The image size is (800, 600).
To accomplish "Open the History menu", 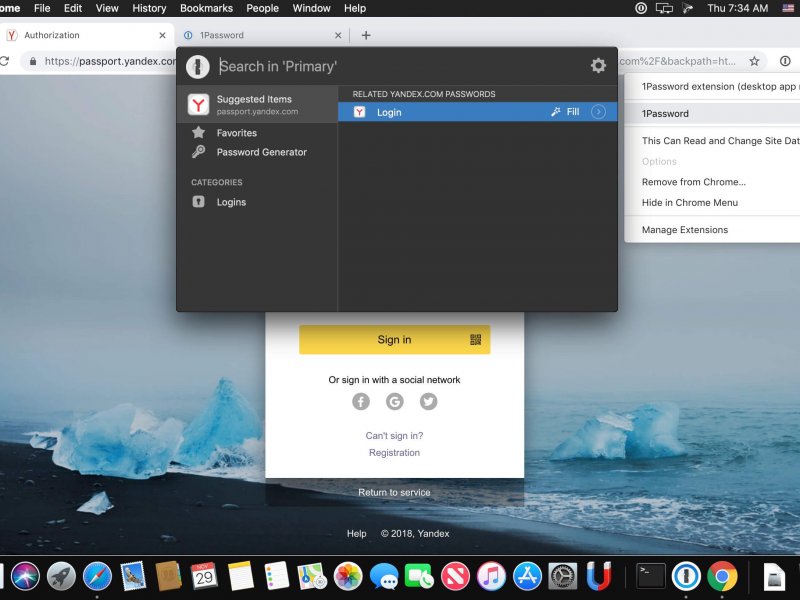I will (149, 8).
